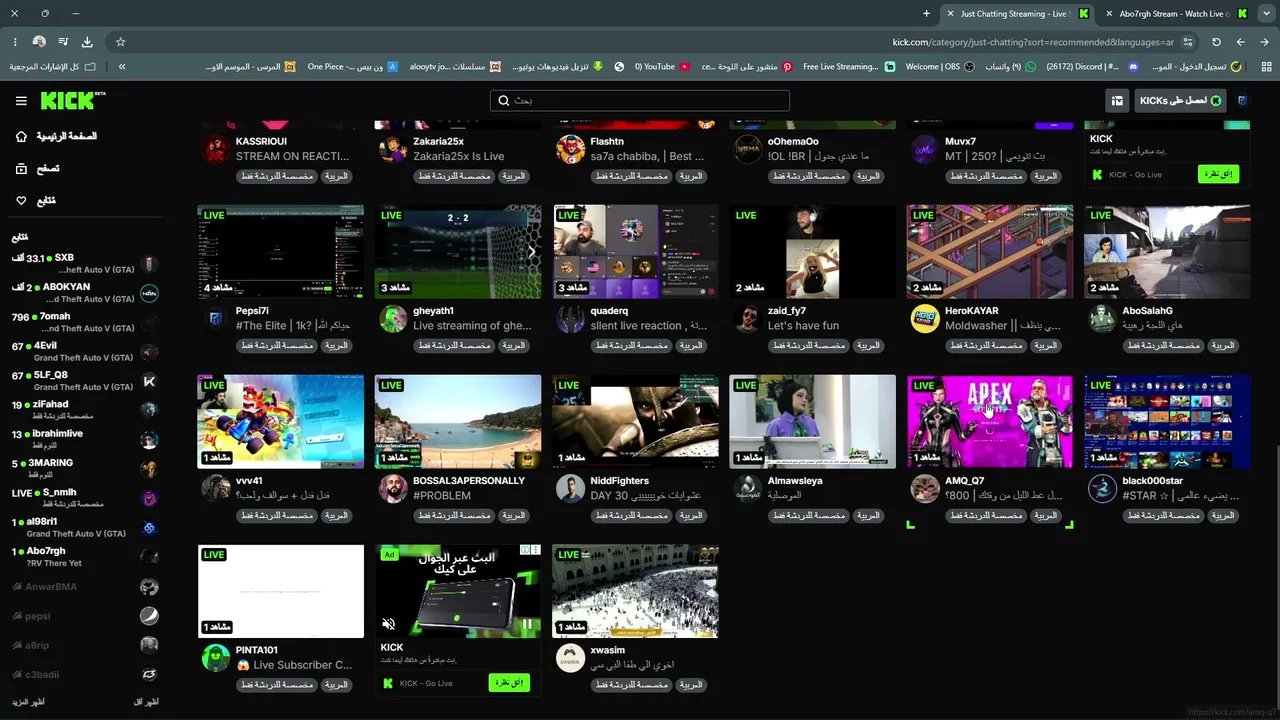Open the Pepsi7i stream thumbnail
The height and width of the screenshot is (720, 1280).
click(x=281, y=252)
